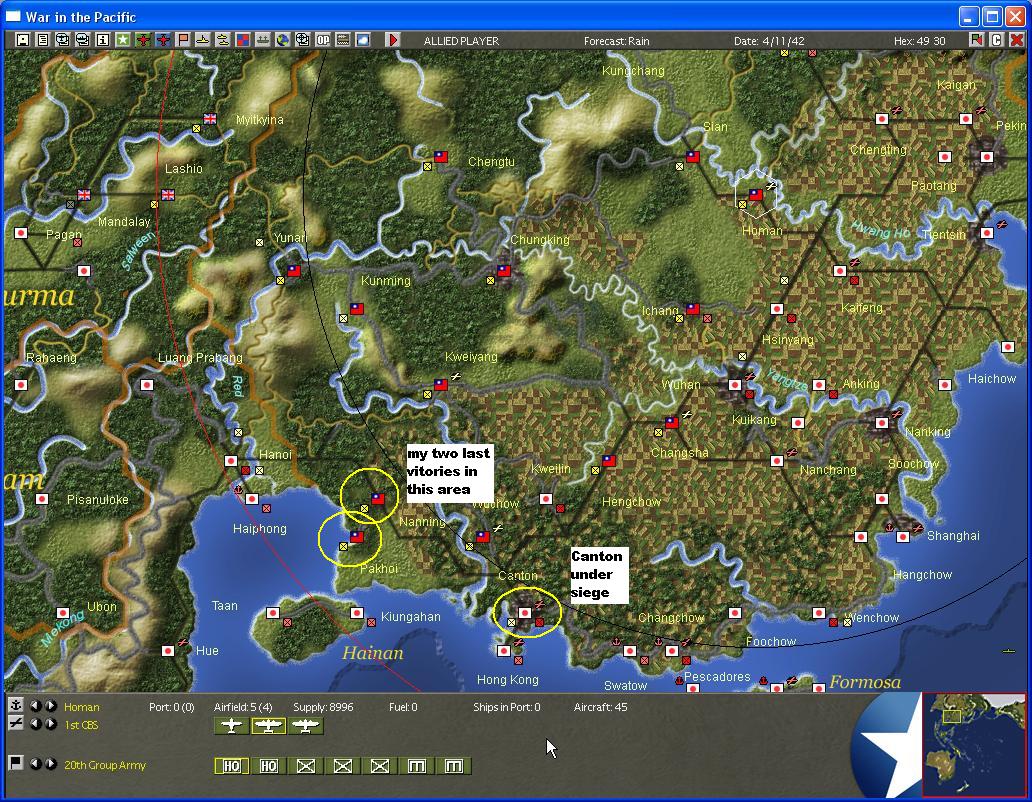The height and width of the screenshot is (802, 1032).
Task: Open the Homan base name link
Action: coord(82,707)
